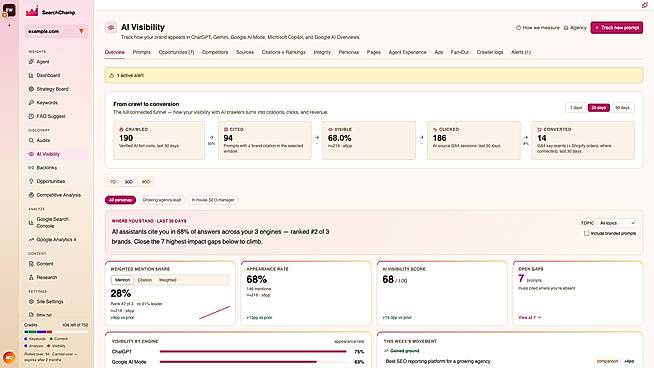Viewport: 654px width, 368px height.
Task: Open the Opportunities (7) tab
Action: 176,52
